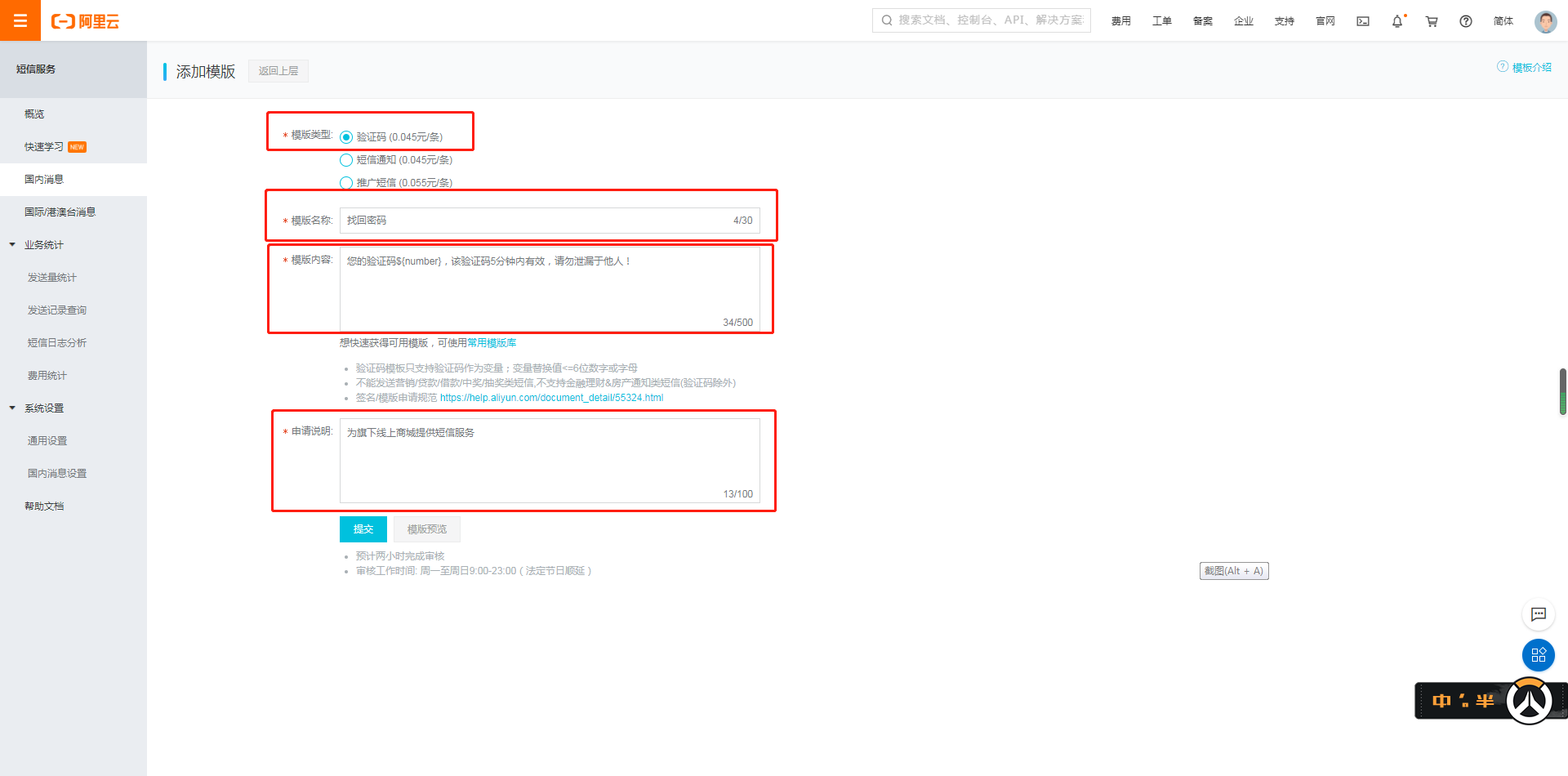
Task: Open the 备案 top menu
Action: click(x=1203, y=21)
